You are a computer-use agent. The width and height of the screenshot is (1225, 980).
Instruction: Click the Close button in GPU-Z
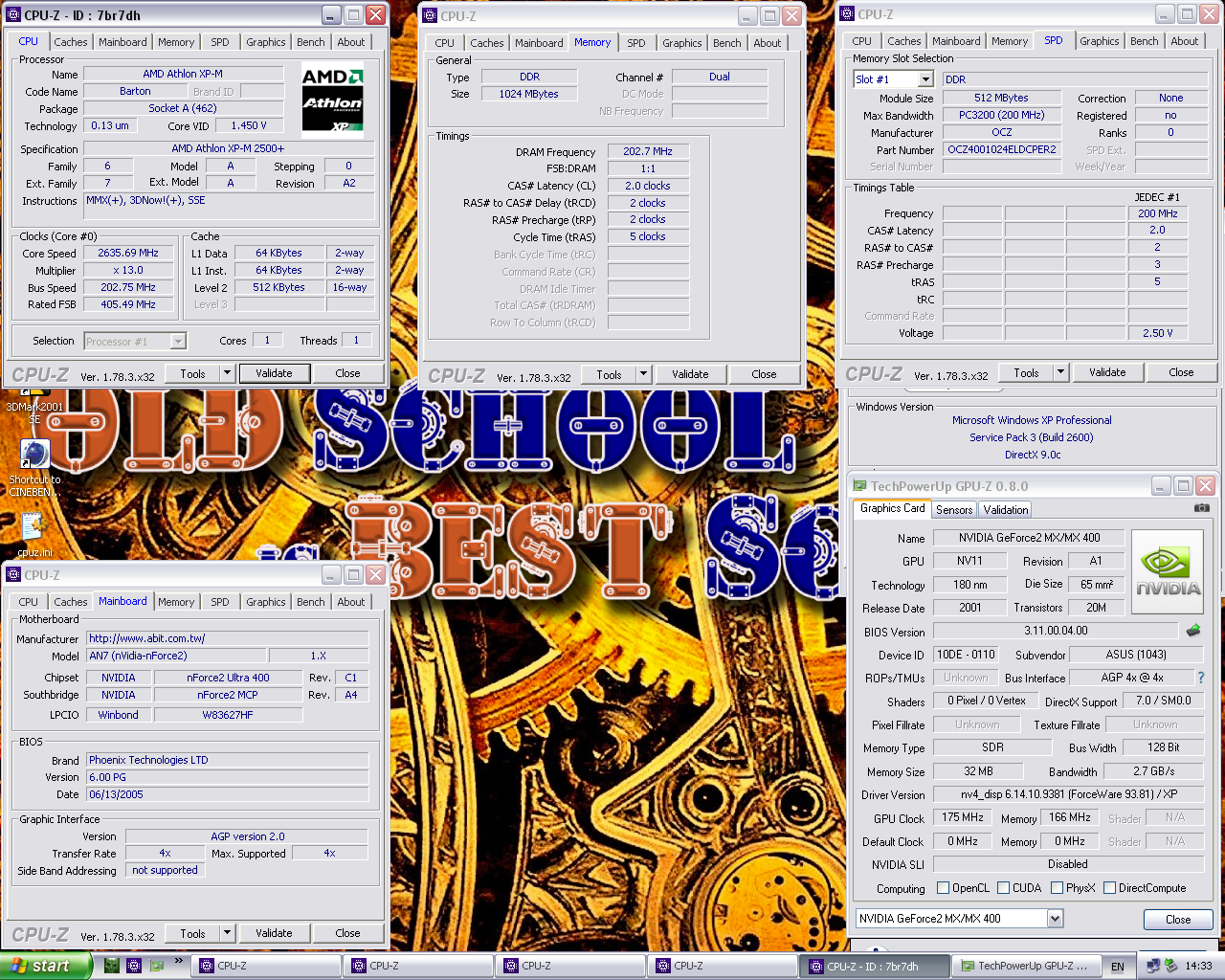point(1178,920)
